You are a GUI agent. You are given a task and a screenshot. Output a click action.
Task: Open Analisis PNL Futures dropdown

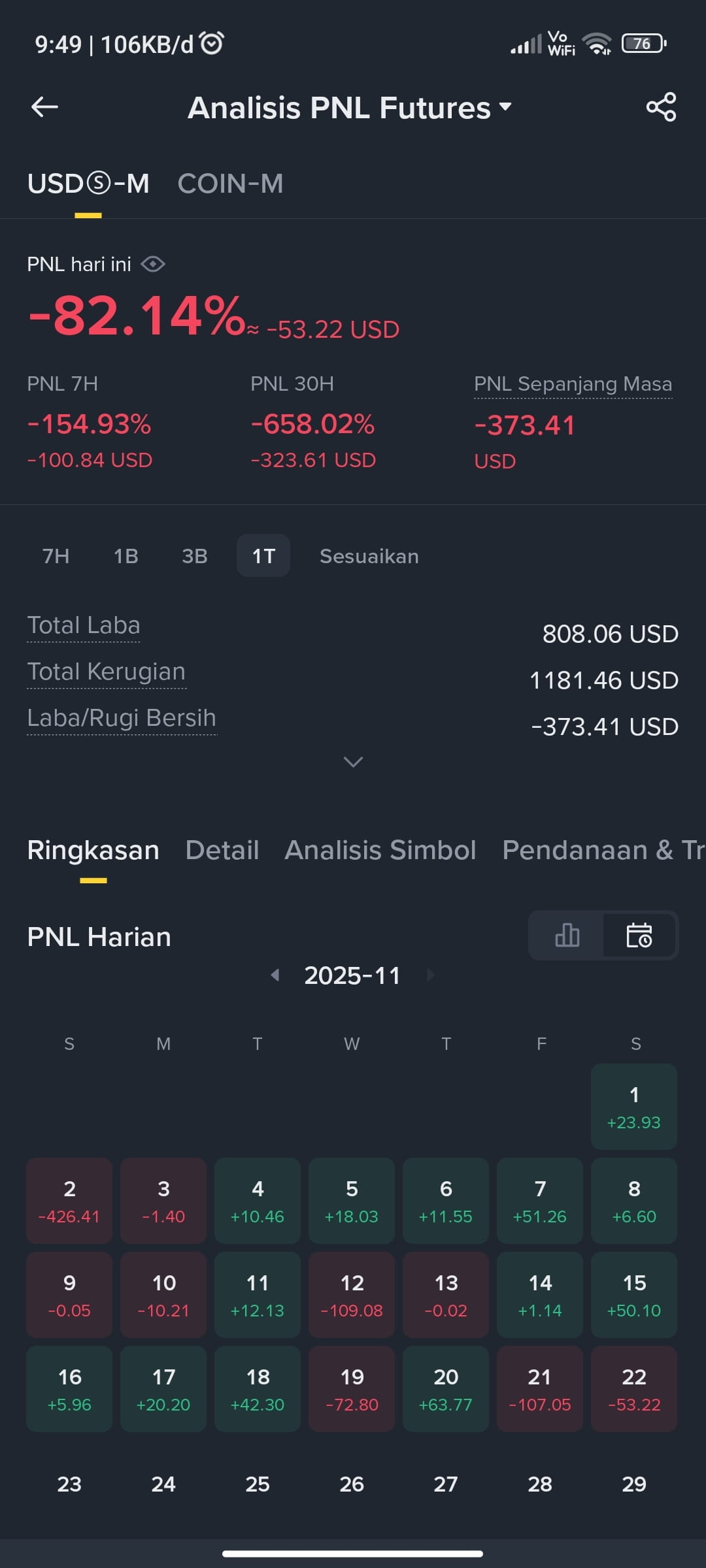coord(350,108)
